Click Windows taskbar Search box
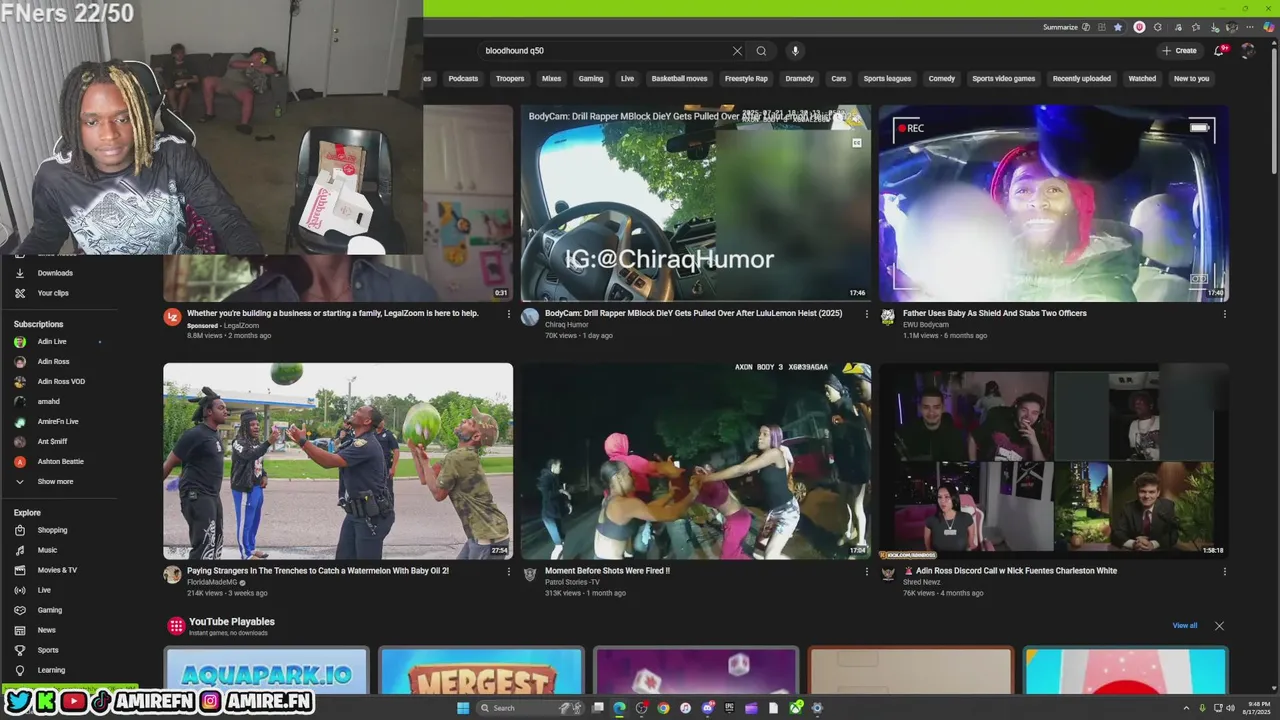Image resolution: width=1280 pixels, height=720 pixels. pyautogui.click(x=528, y=708)
